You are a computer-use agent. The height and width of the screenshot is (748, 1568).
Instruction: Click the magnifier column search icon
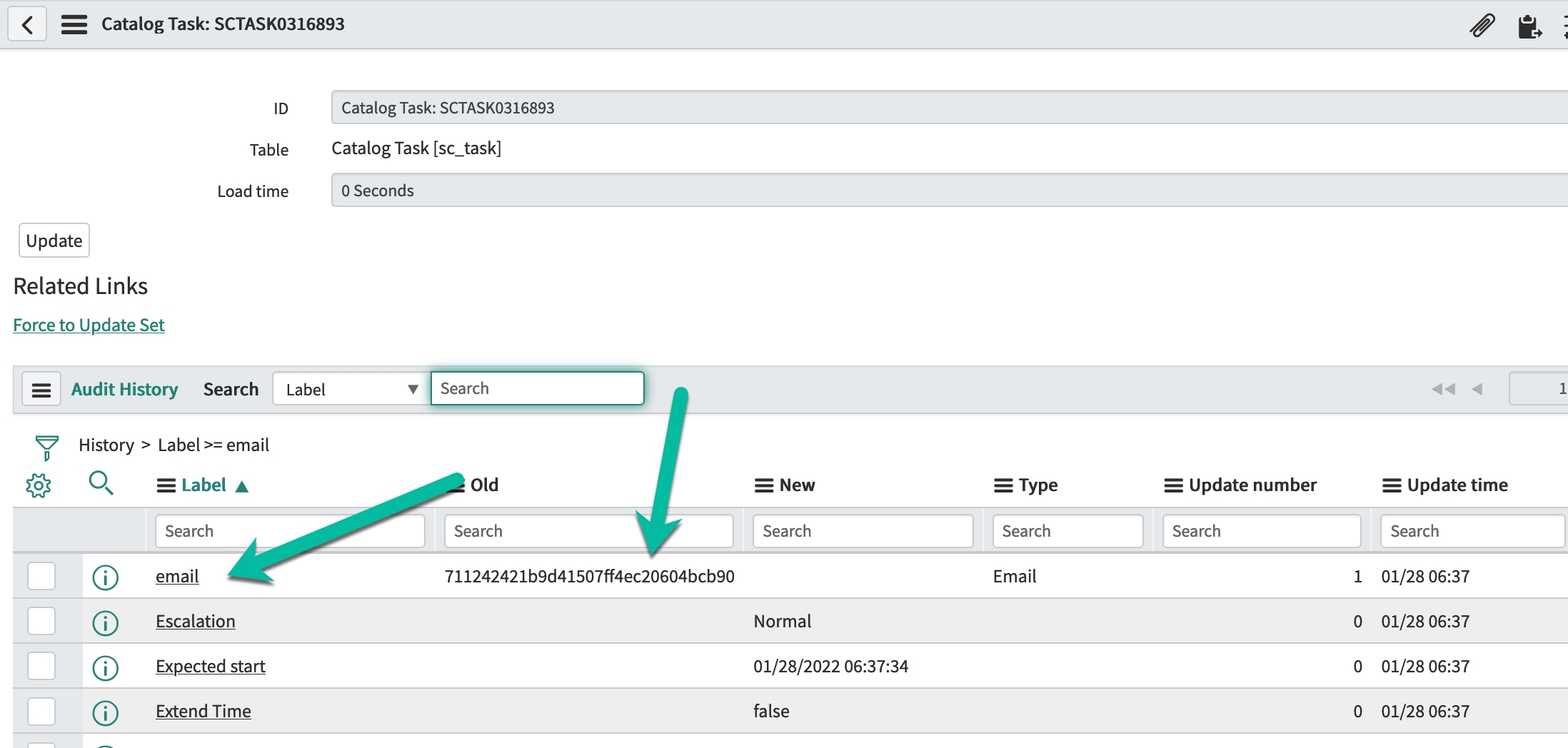point(101,483)
